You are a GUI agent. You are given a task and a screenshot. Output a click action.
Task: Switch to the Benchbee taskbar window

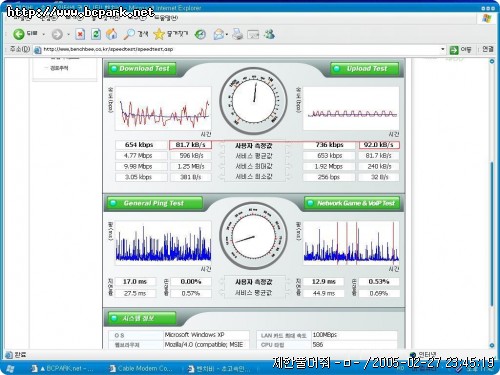click(x=219, y=369)
